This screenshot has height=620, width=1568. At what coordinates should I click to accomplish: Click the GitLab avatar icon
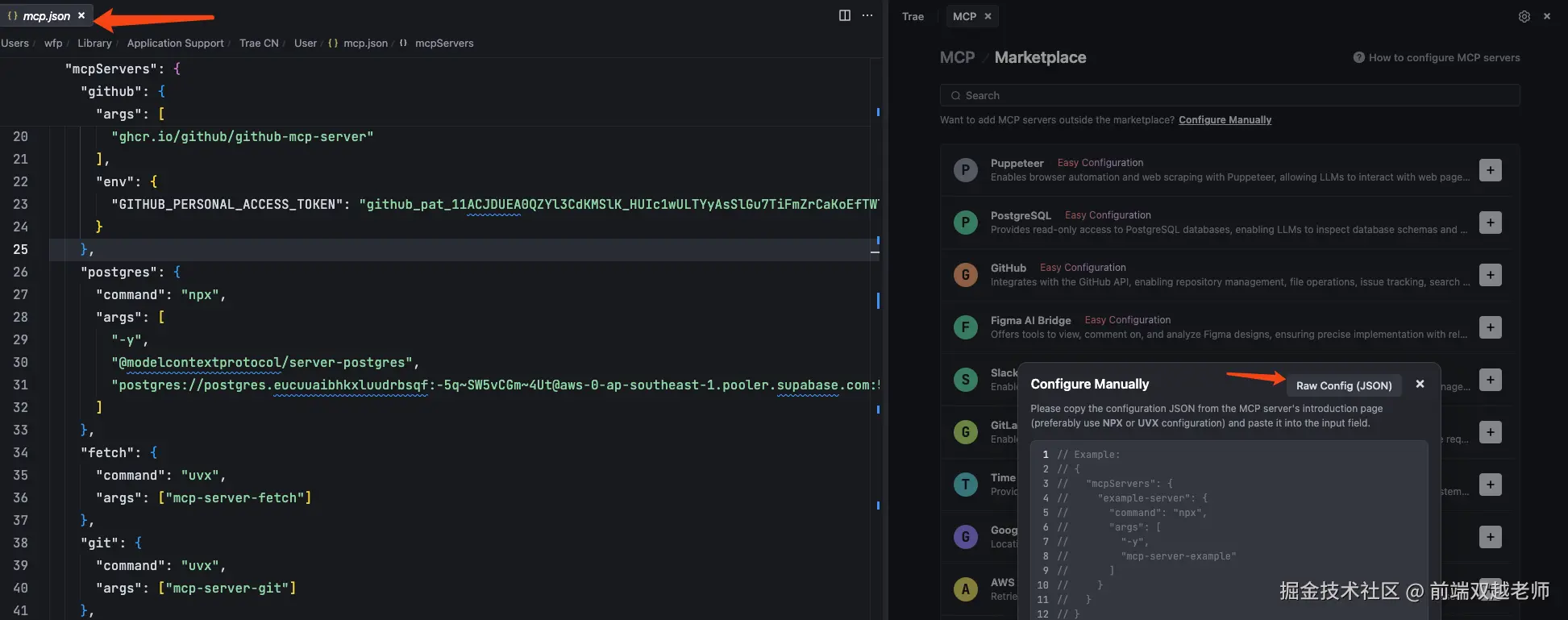pyautogui.click(x=965, y=432)
